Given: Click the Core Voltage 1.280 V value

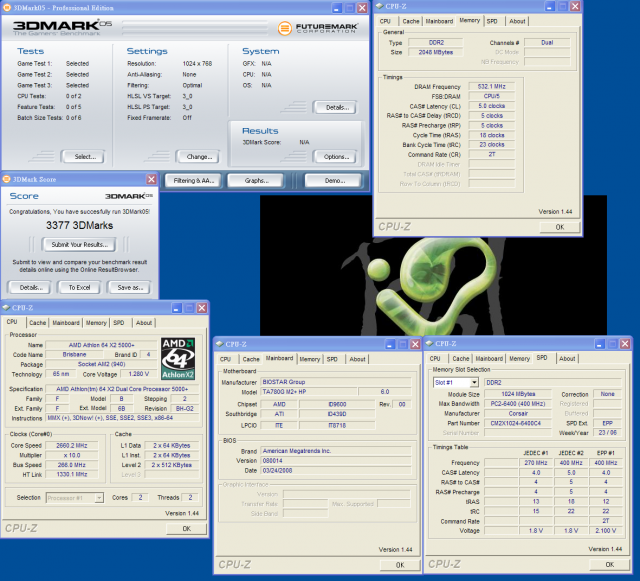Looking at the screenshot, I should [x=138, y=374].
